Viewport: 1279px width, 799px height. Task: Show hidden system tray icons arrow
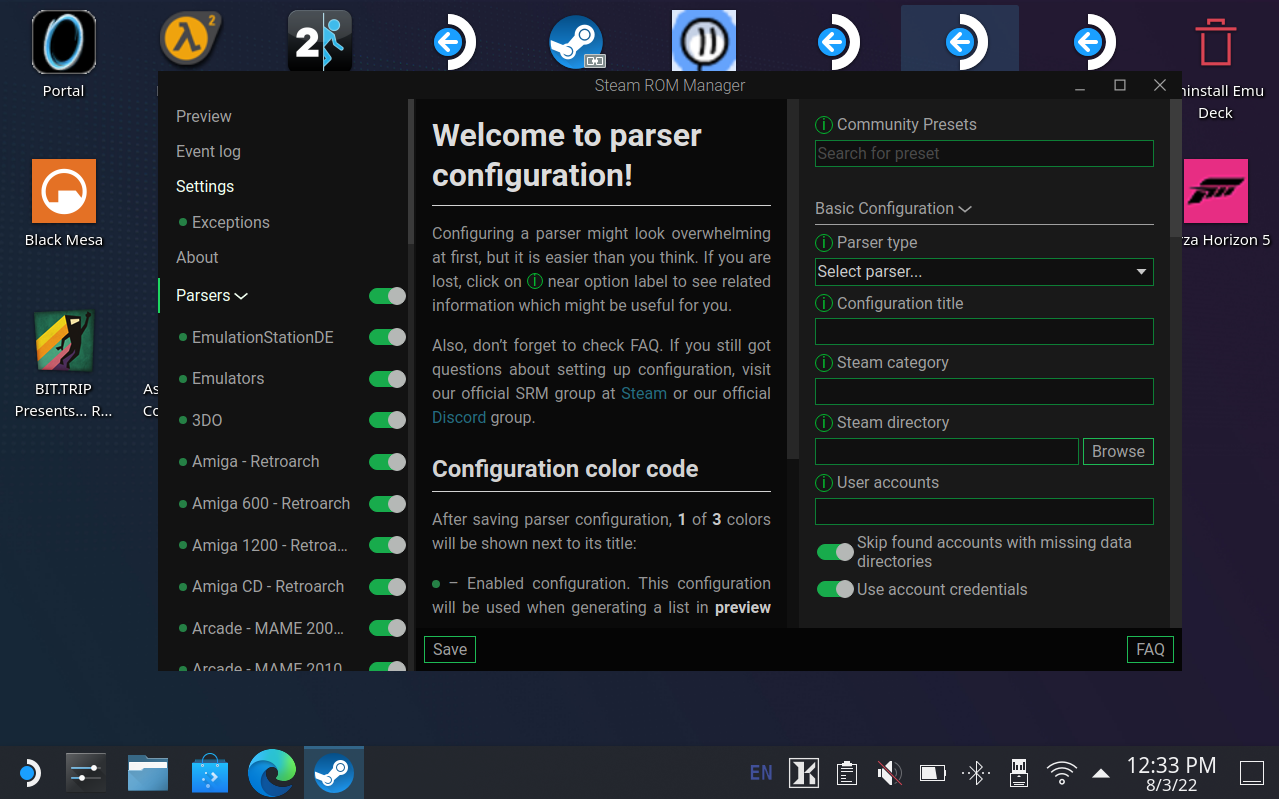pos(1101,773)
